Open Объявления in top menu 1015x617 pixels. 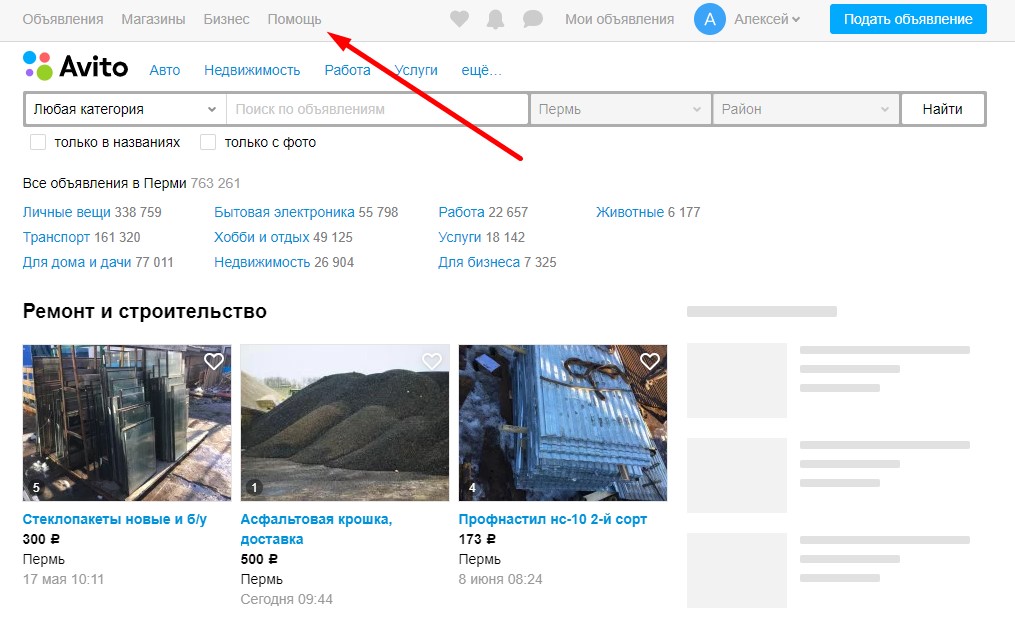click(x=63, y=19)
